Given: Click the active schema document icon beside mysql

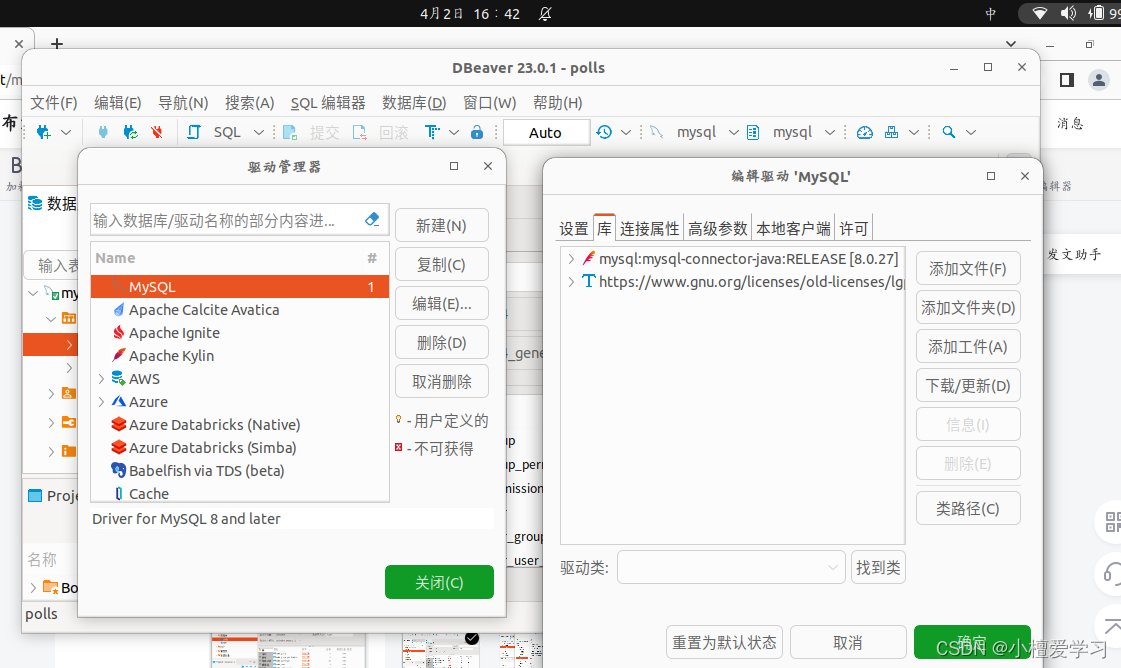Looking at the screenshot, I should [x=753, y=132].
